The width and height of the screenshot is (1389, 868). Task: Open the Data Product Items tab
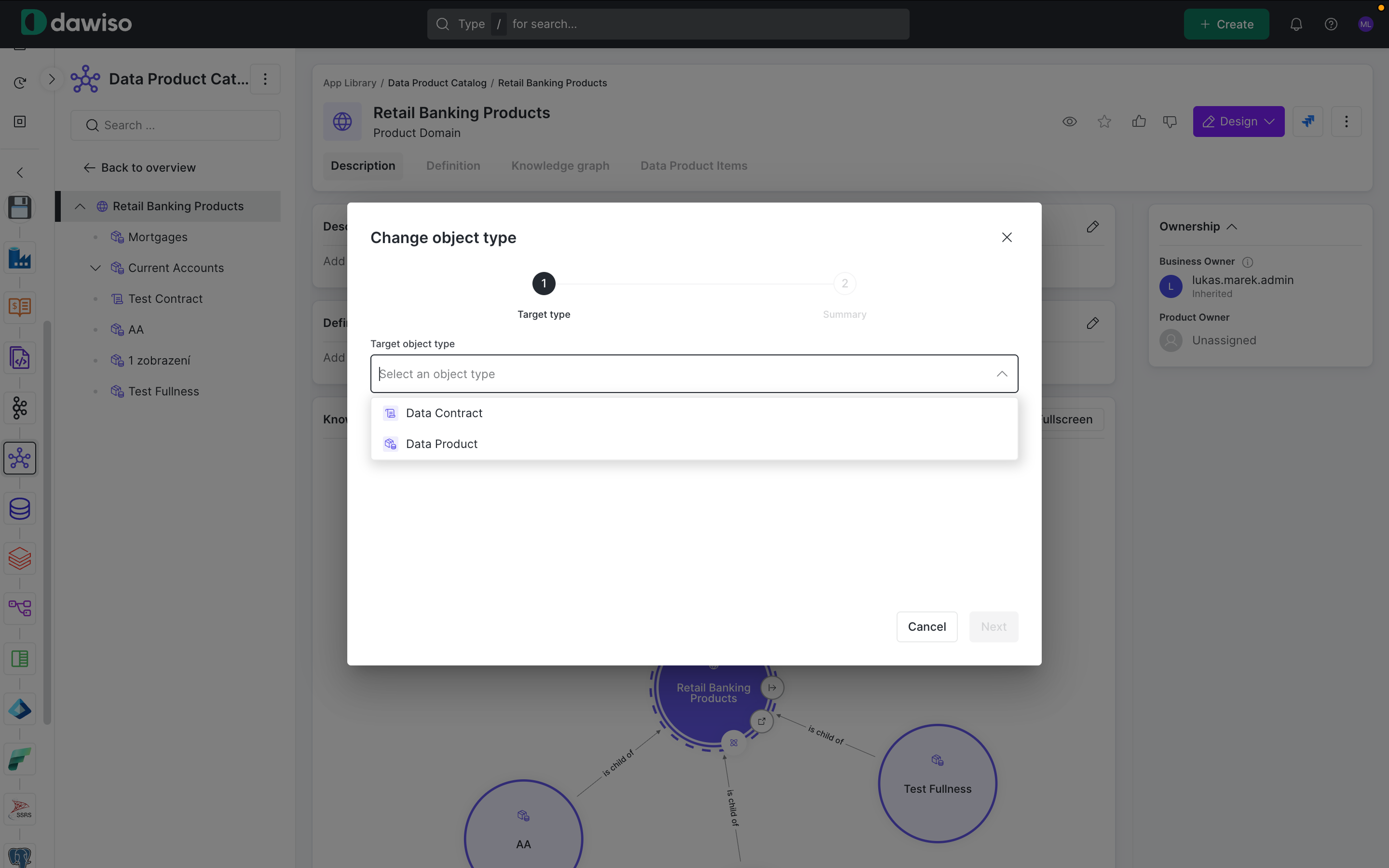(x=694, y=166)
